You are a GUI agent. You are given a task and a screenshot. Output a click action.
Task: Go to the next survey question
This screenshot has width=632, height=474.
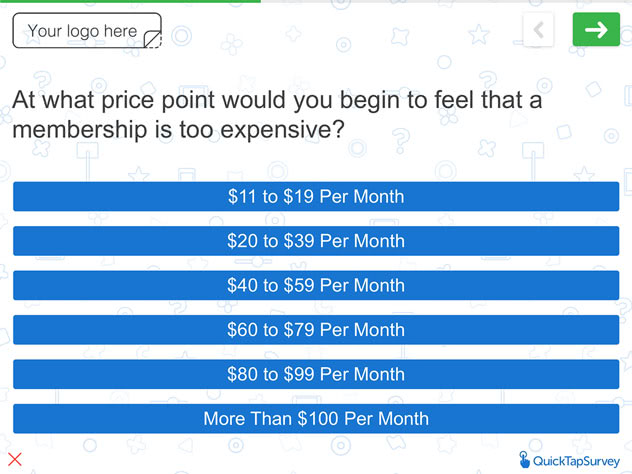[x=596, y=29]
